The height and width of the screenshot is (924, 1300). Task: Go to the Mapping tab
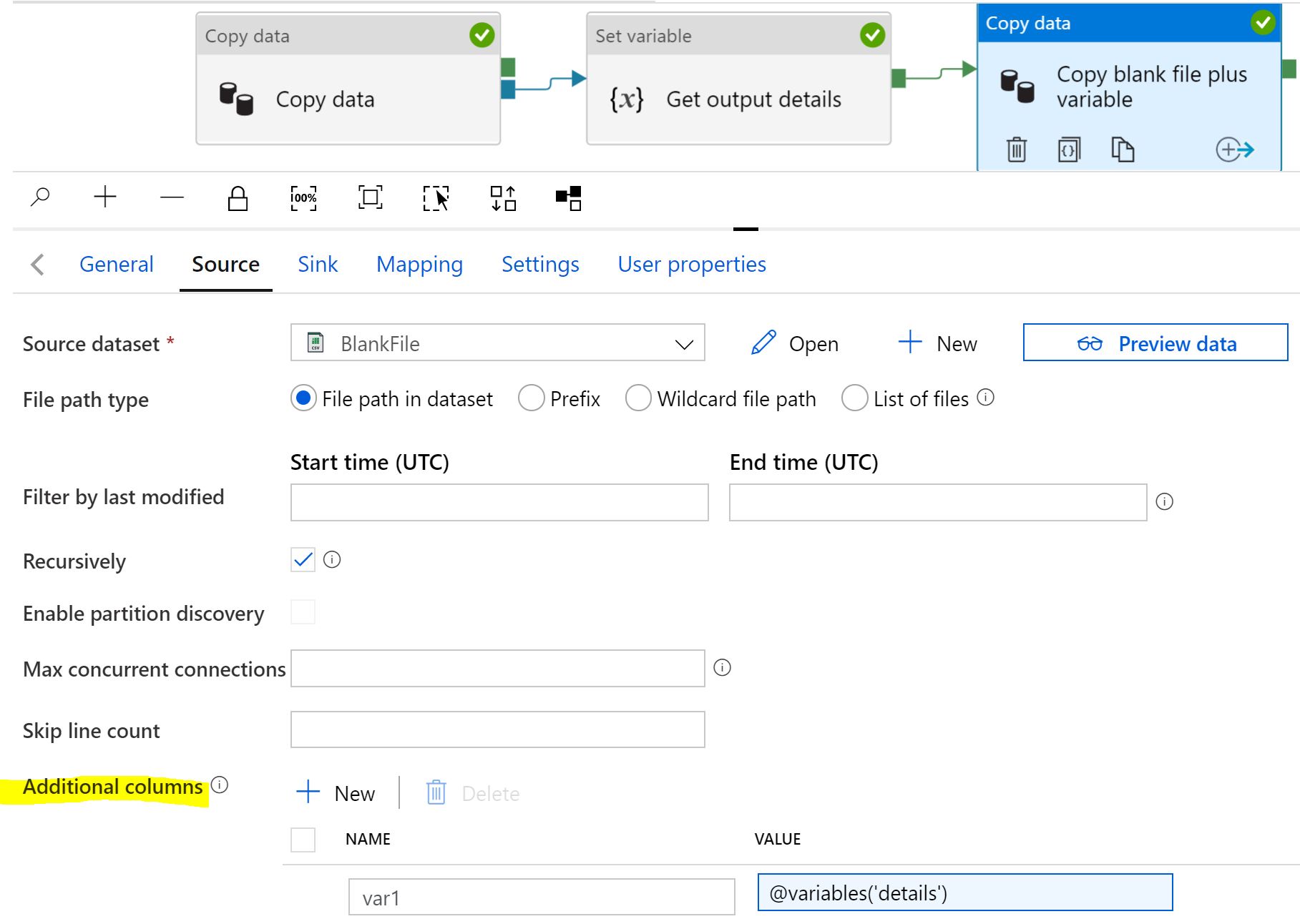click(419, 265)
